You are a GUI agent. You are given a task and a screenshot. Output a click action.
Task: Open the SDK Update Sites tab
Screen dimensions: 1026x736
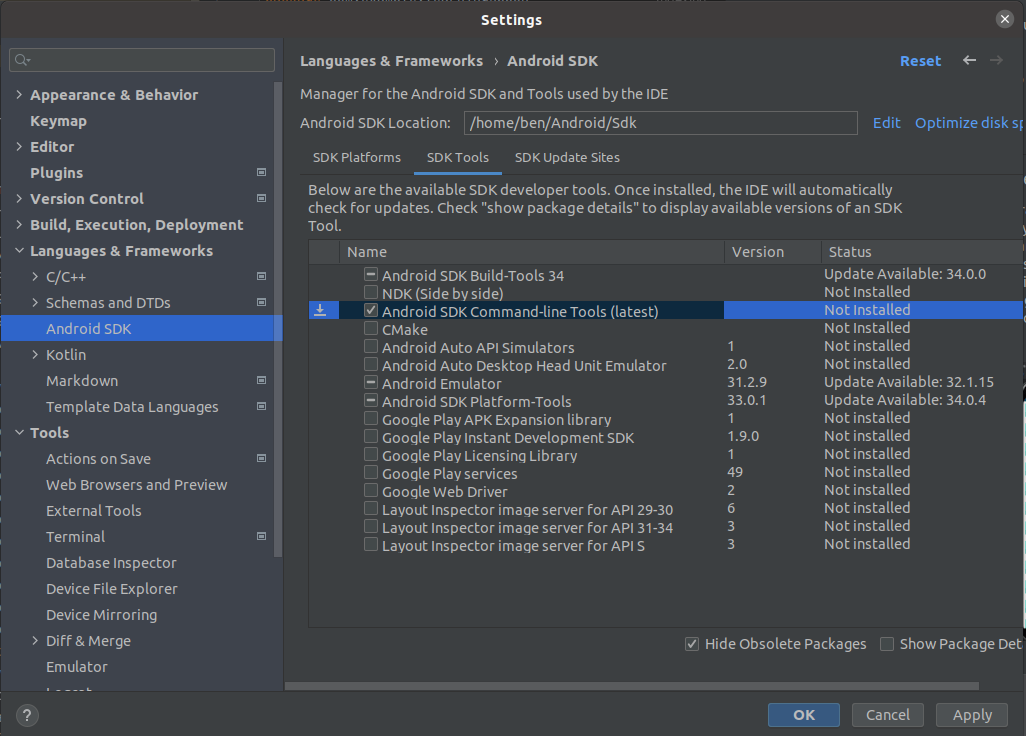pyautogui.click(x=567, y=158)
